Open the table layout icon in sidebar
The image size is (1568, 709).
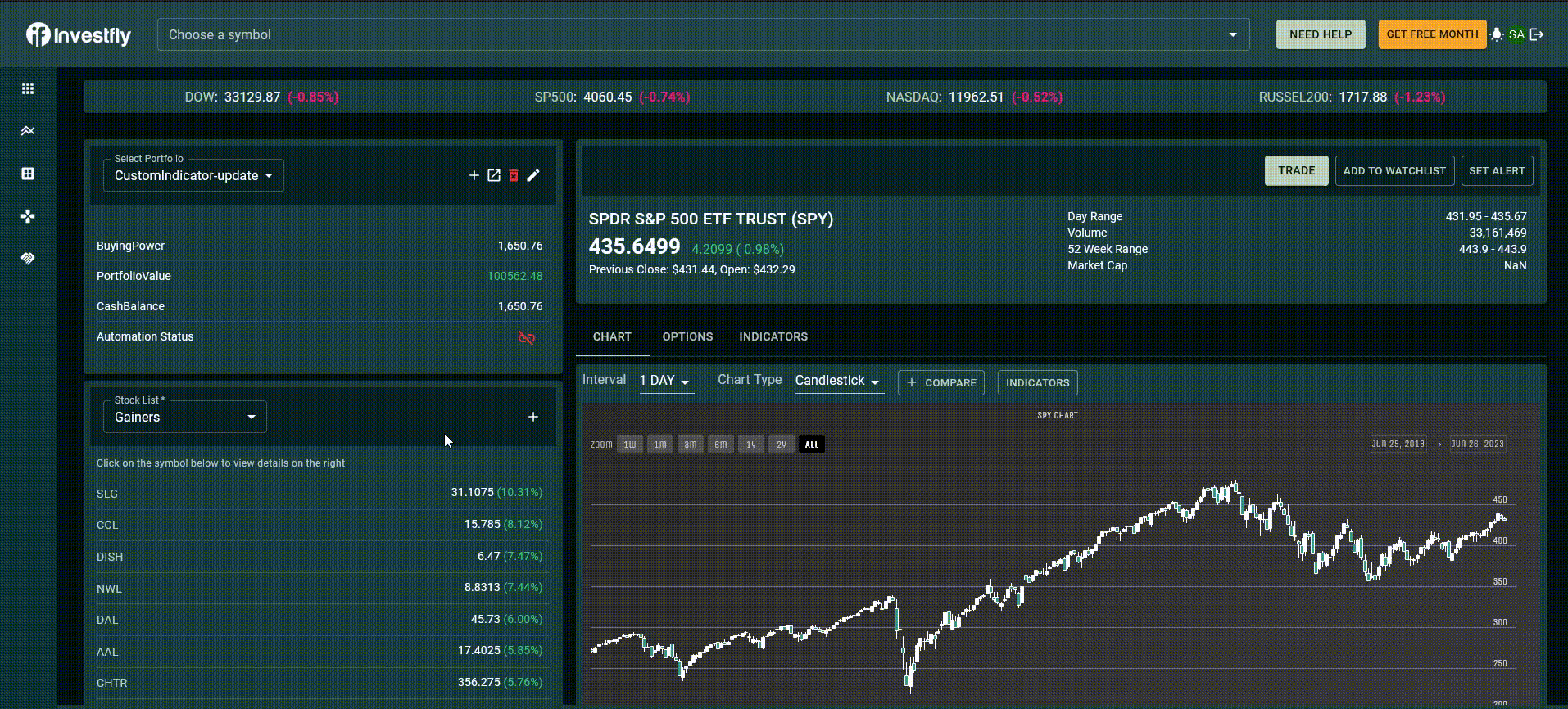pyautogui.click(x=28, y=174)
